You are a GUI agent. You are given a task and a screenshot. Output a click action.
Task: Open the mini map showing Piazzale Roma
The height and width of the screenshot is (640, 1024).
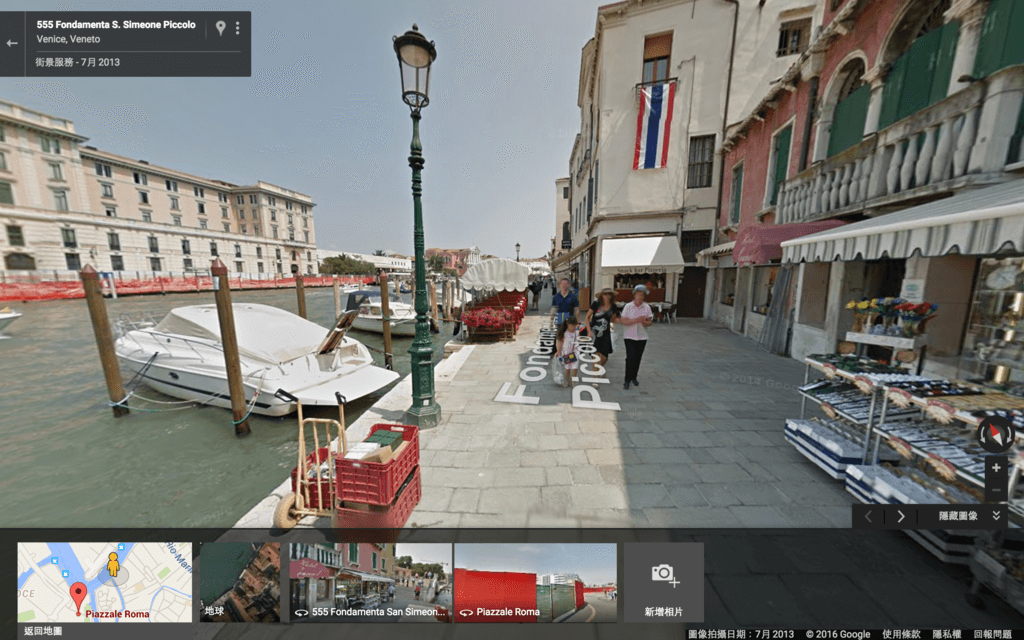pos(104,581)
